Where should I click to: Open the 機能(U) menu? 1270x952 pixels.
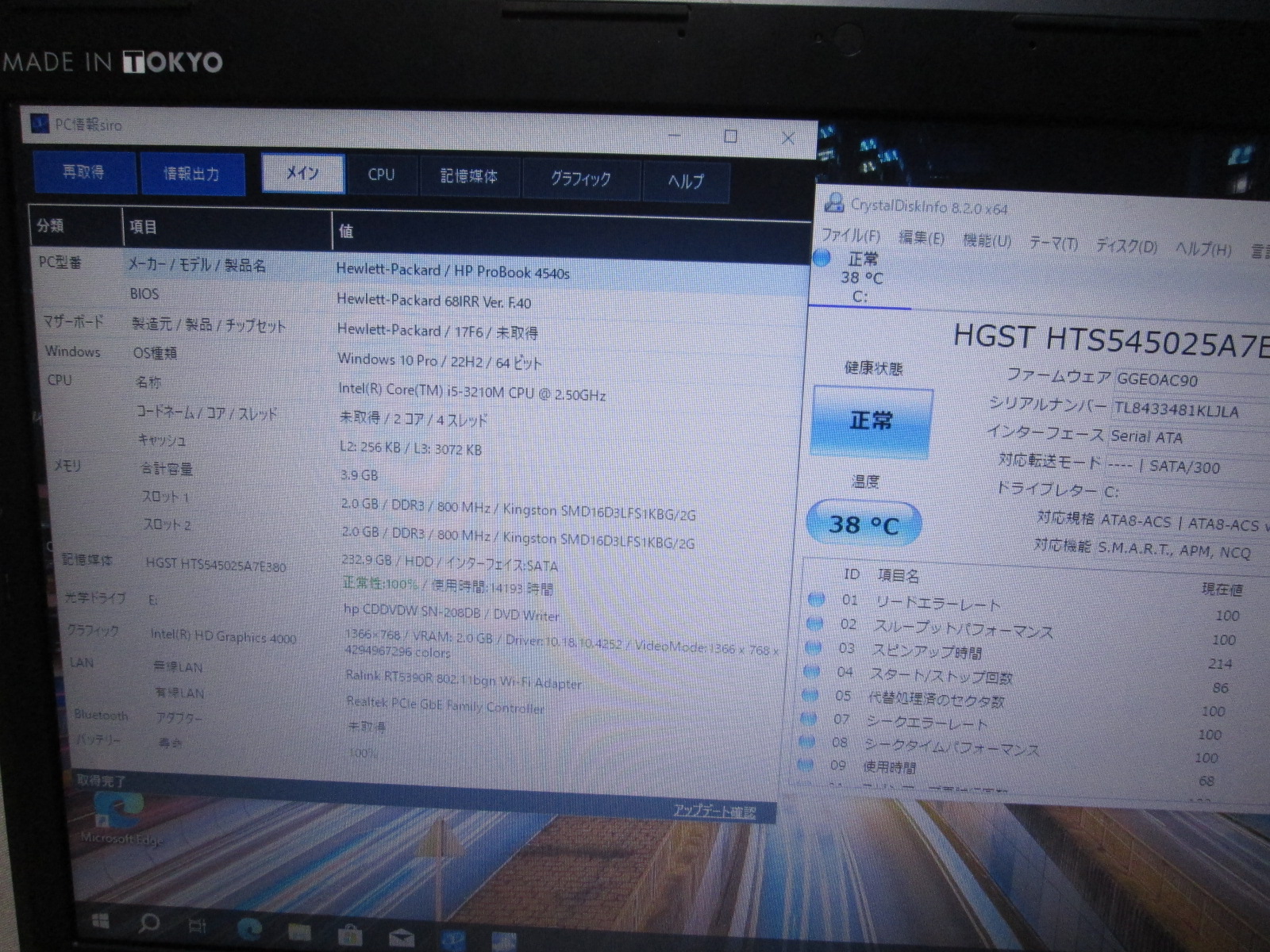pyautogui.click(x=987, y=240)
